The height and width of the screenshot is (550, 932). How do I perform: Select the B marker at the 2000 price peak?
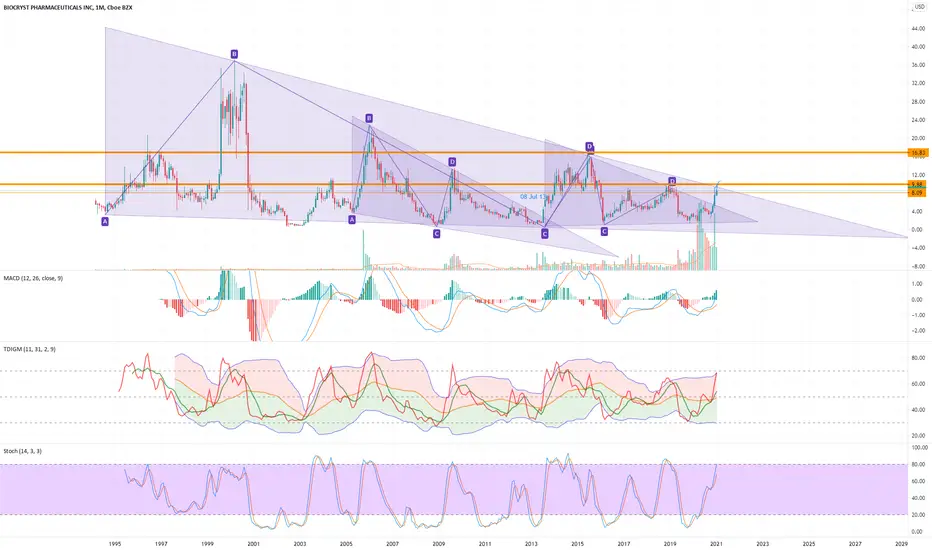point(234,54)
